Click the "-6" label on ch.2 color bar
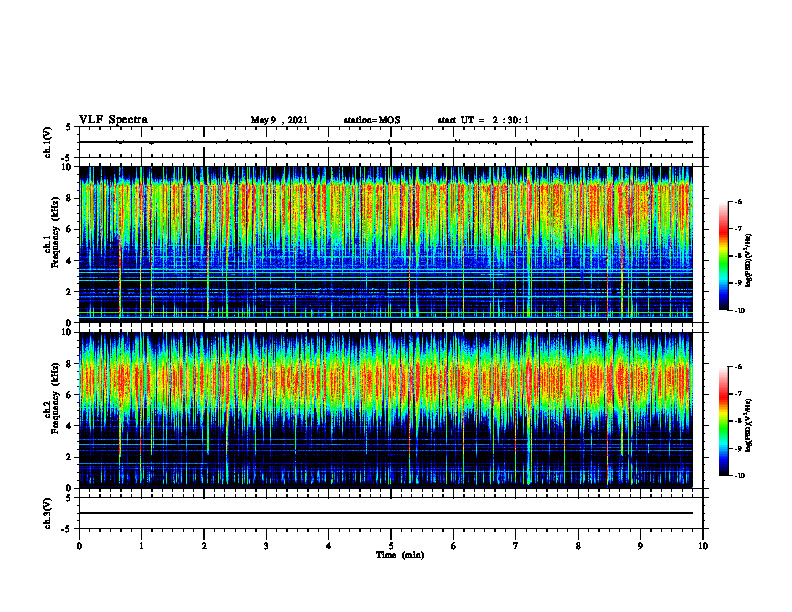Viewport: 792px width, 612px height. pyautogui.click(x=738, y=367)
